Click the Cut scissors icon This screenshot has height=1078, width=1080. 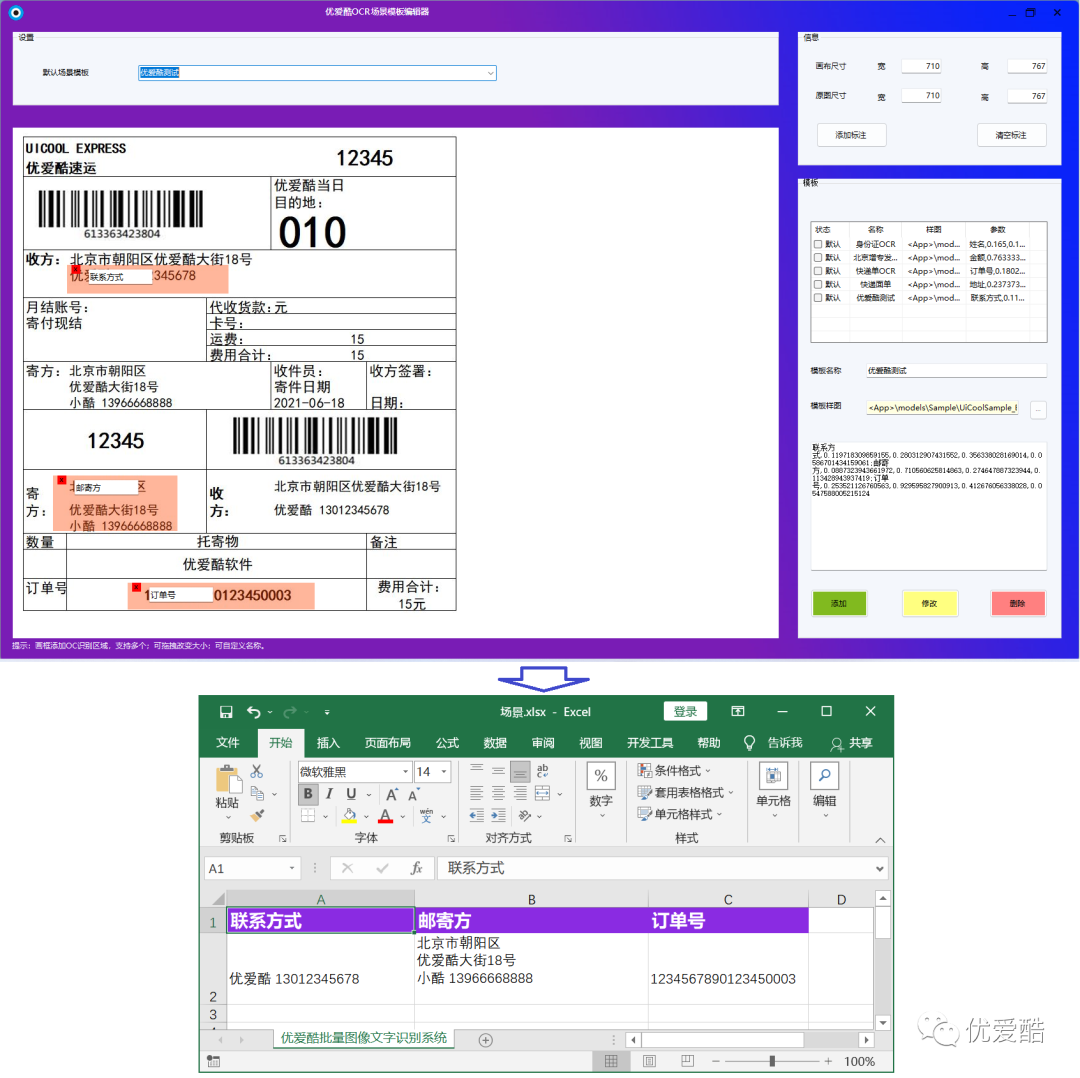click(x=257, y=771)
